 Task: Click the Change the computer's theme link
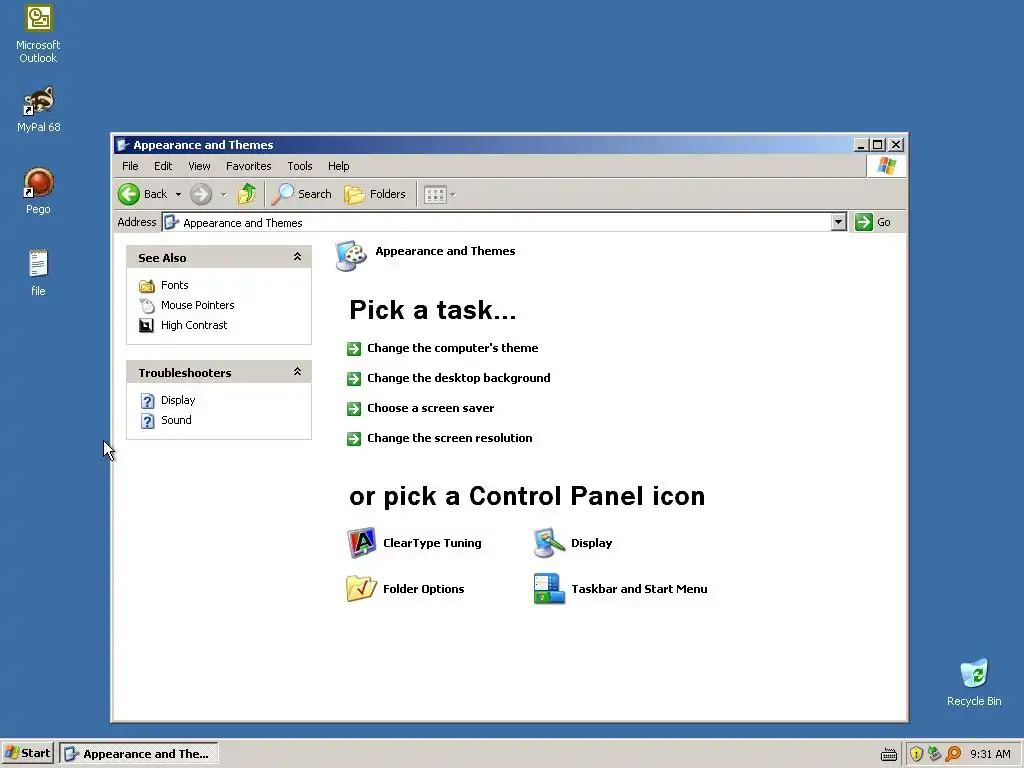click(x=453, y=348)
